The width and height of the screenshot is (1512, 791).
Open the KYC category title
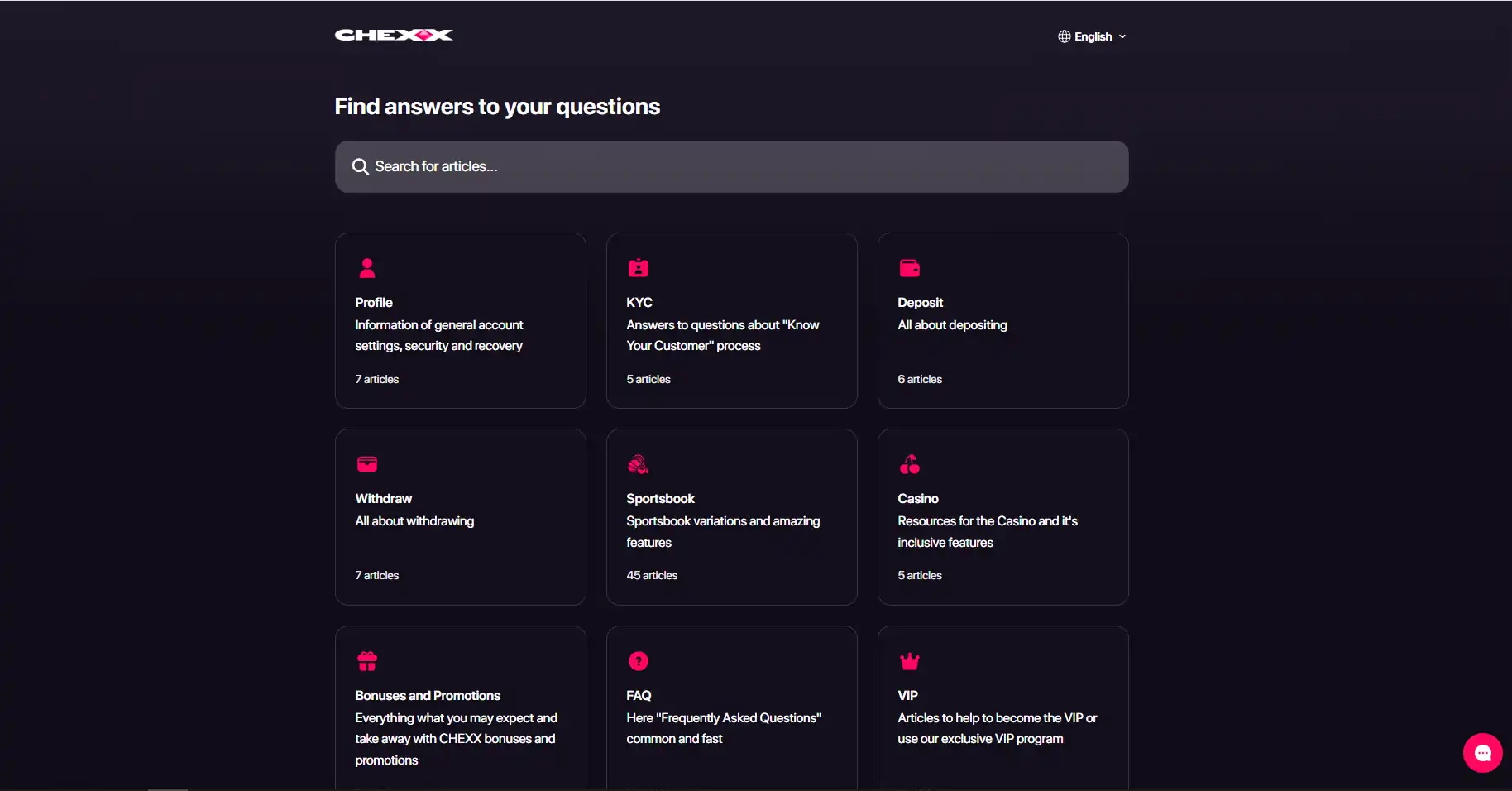click(639, 303)
